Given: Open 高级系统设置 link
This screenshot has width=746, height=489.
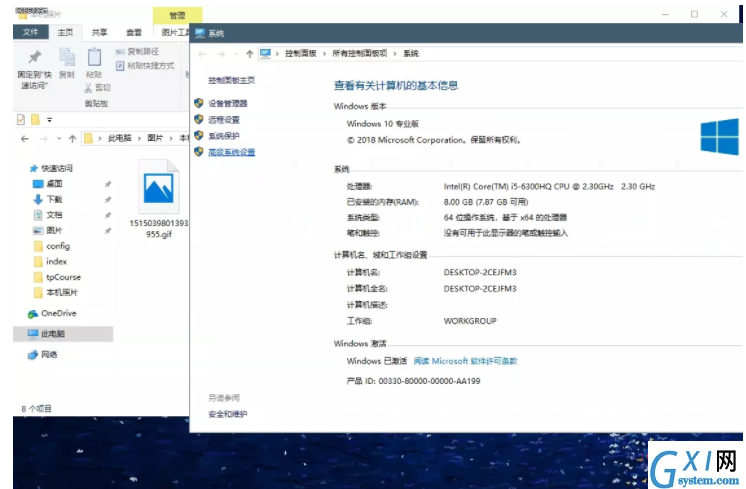Looking at the screenshot, I should click(232, 152).
